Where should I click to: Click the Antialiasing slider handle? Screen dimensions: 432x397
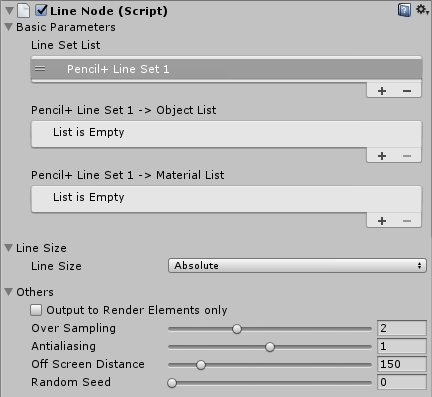270,347
